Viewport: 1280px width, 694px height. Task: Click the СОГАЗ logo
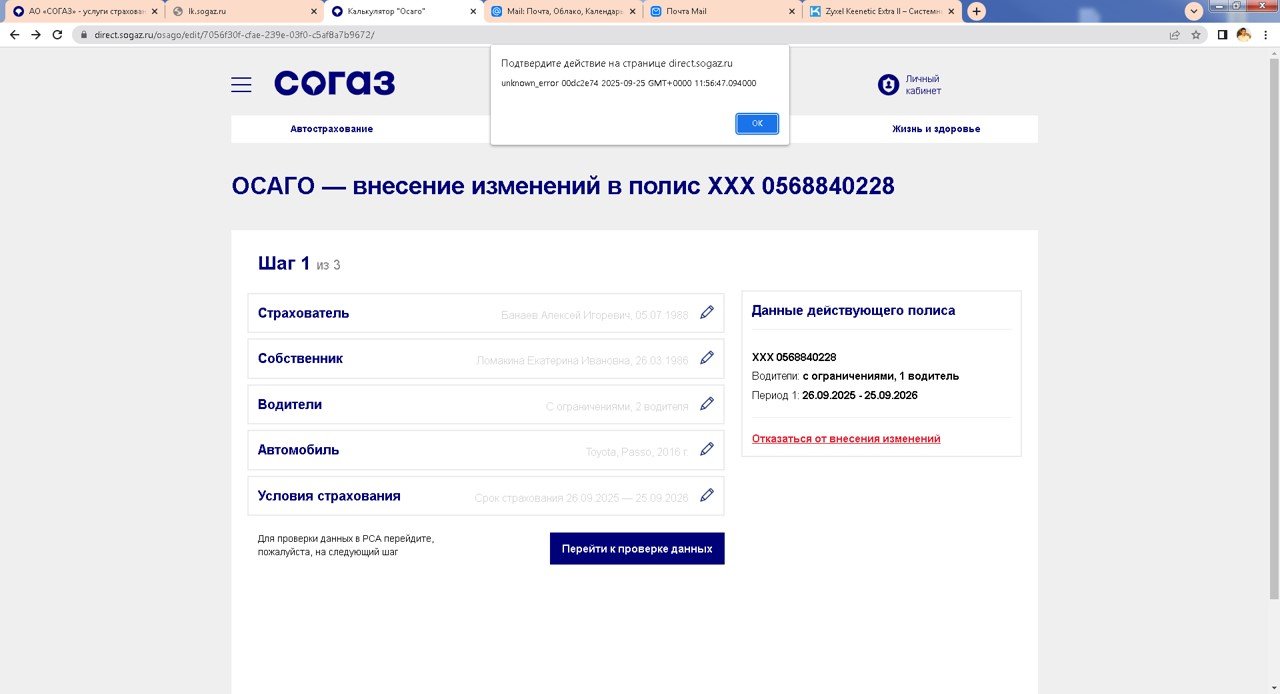(335, 84)
